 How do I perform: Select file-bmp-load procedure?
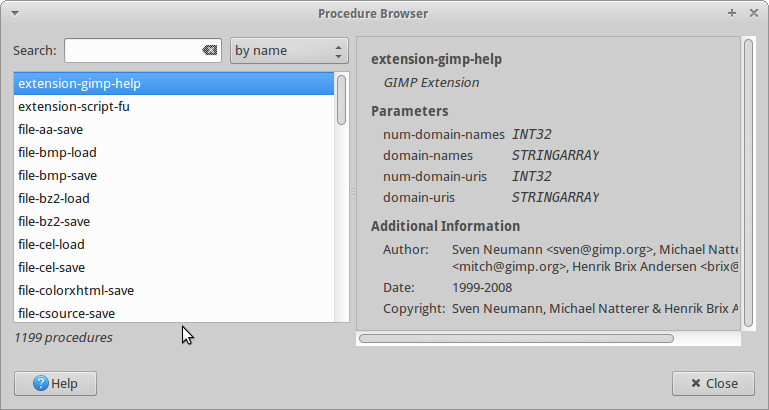tap(174, 153)
